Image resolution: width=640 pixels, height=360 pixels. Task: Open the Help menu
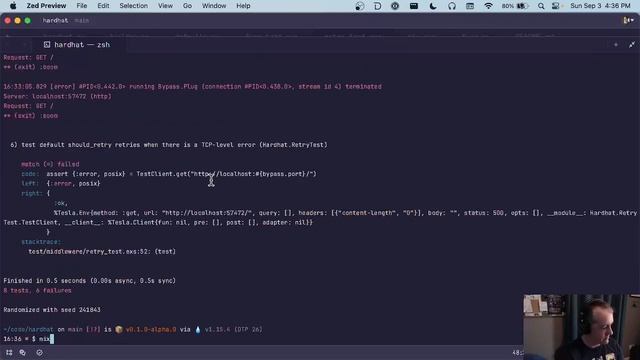pos(243,6)
